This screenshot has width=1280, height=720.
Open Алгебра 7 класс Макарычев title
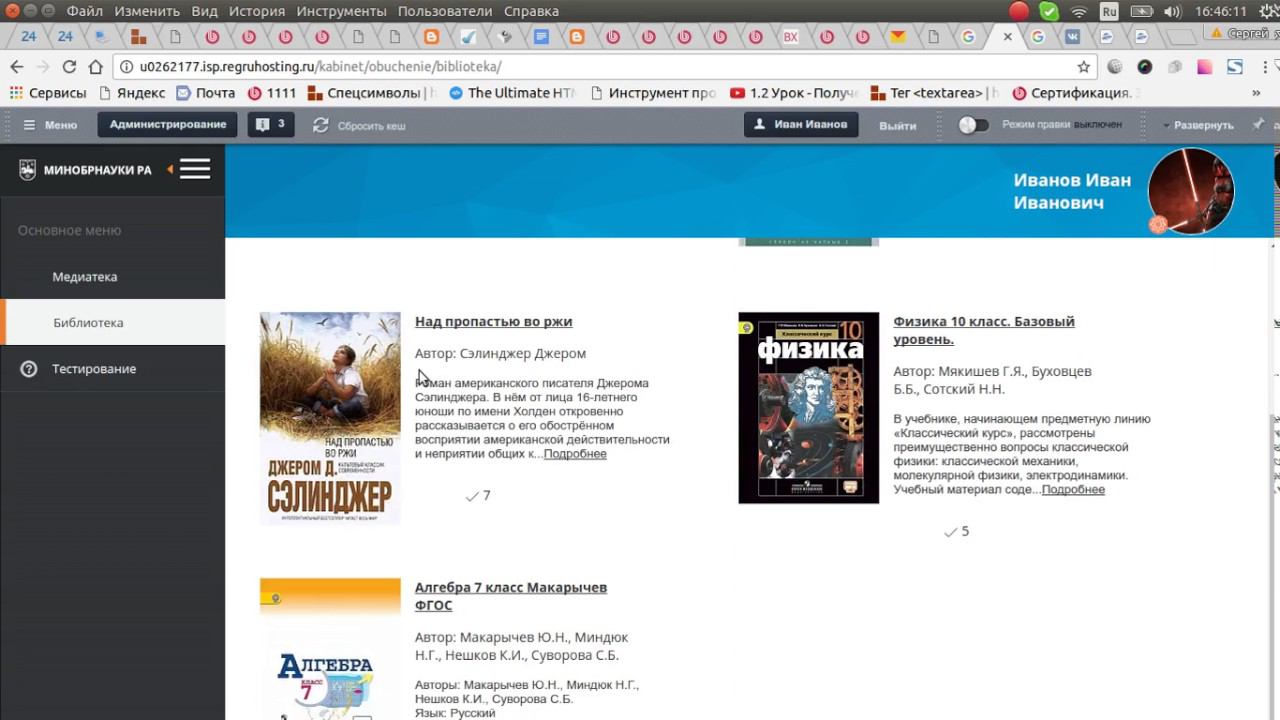[x=511, y=596]
